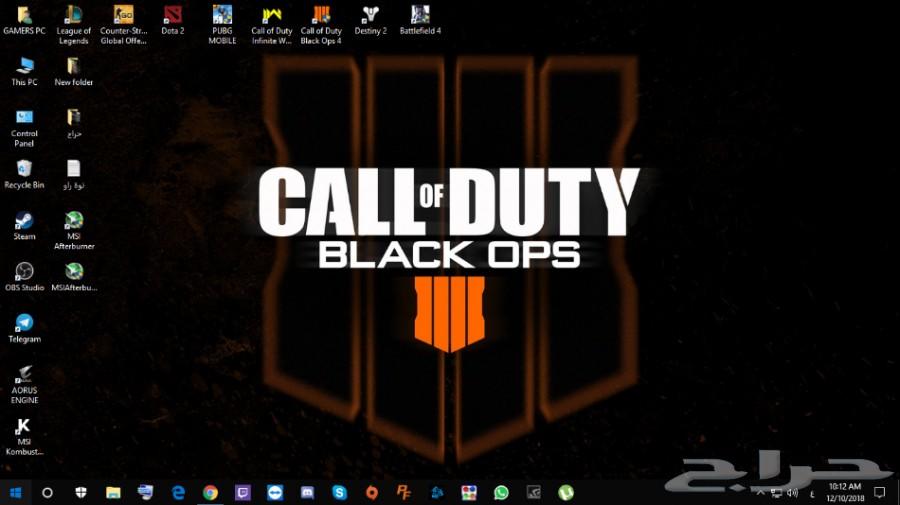Open File Explorer from the taskbar
Screen dimensions: 900x505
113,492
